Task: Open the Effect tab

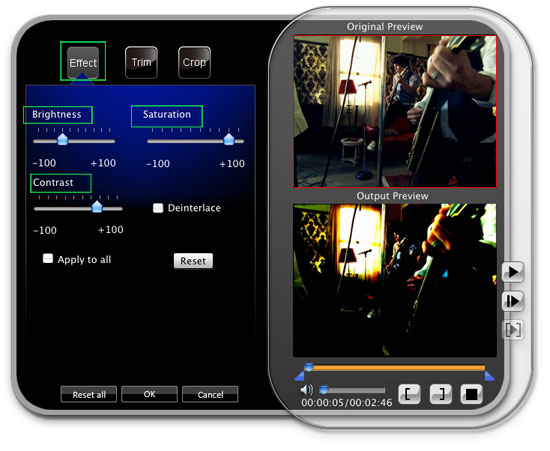Action: pos(83,62)
